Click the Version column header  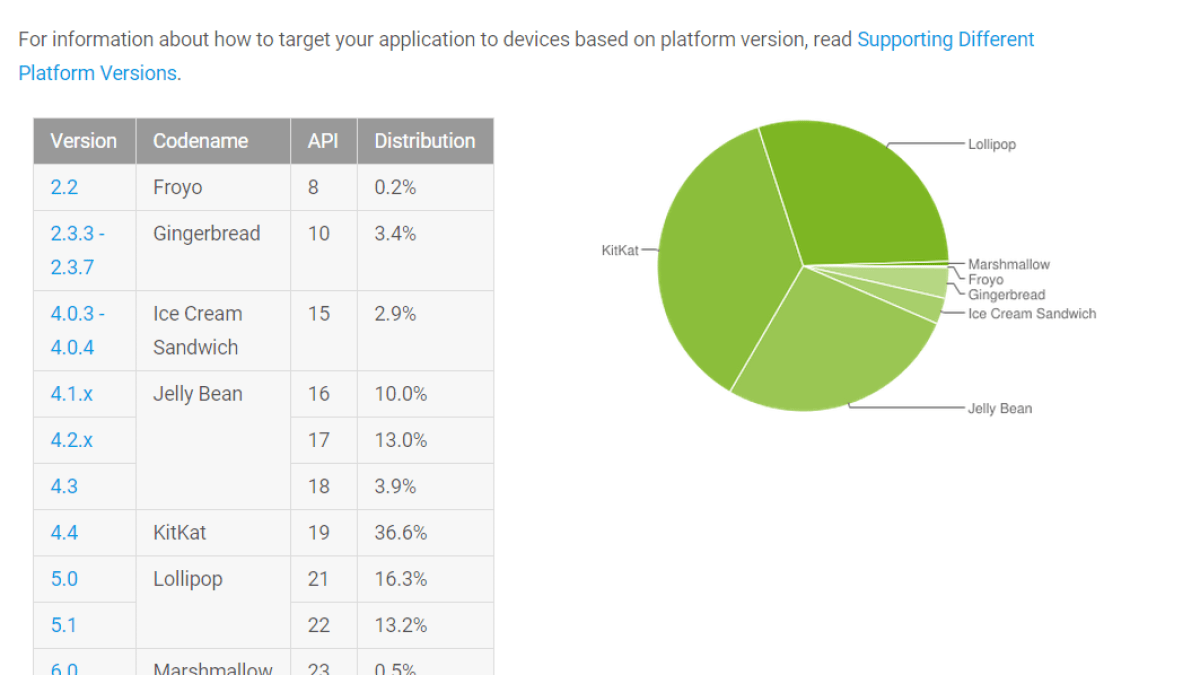(84, 141)
